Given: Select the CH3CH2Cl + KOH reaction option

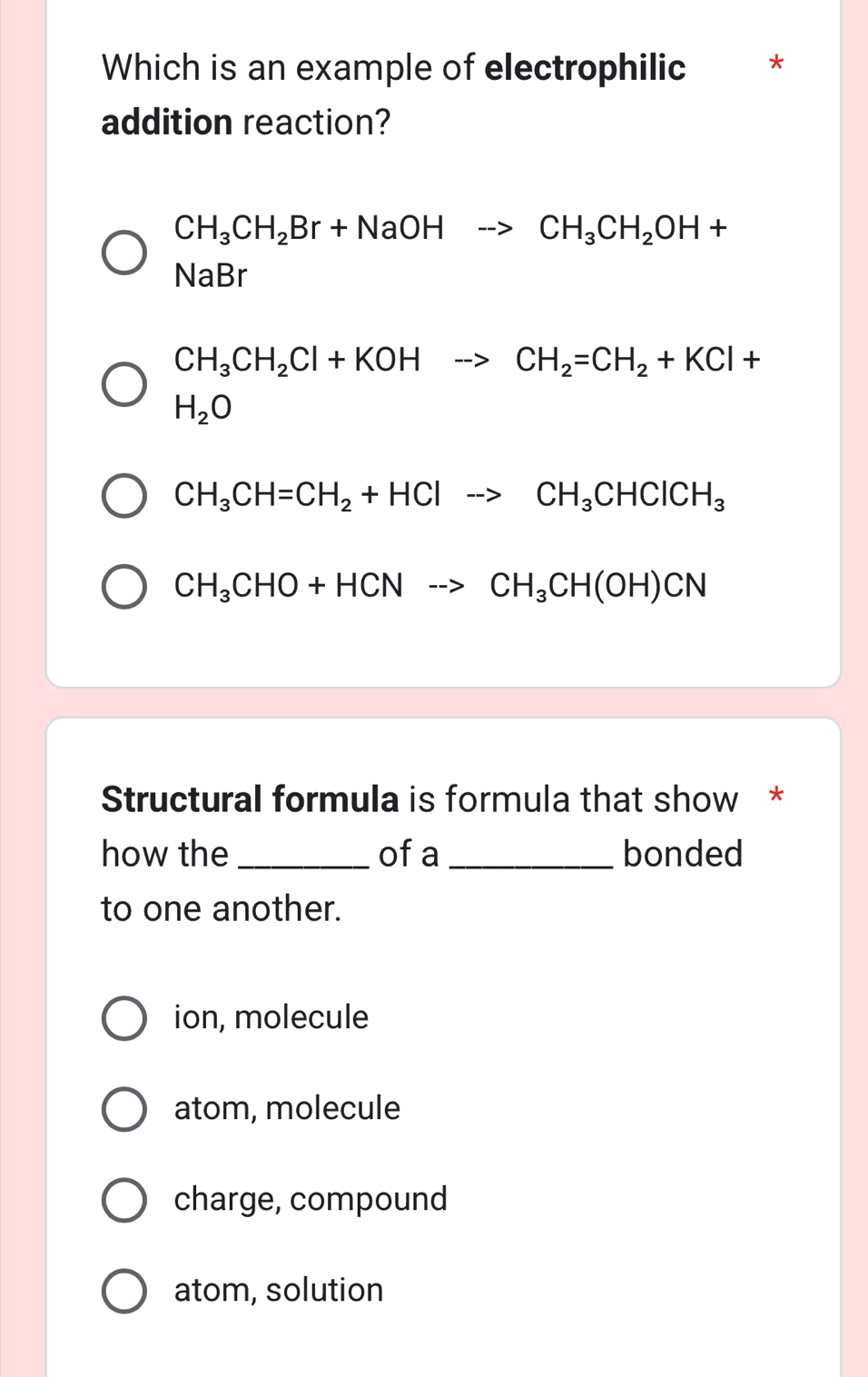Looking at the screenshot, I should pos(124,381).
